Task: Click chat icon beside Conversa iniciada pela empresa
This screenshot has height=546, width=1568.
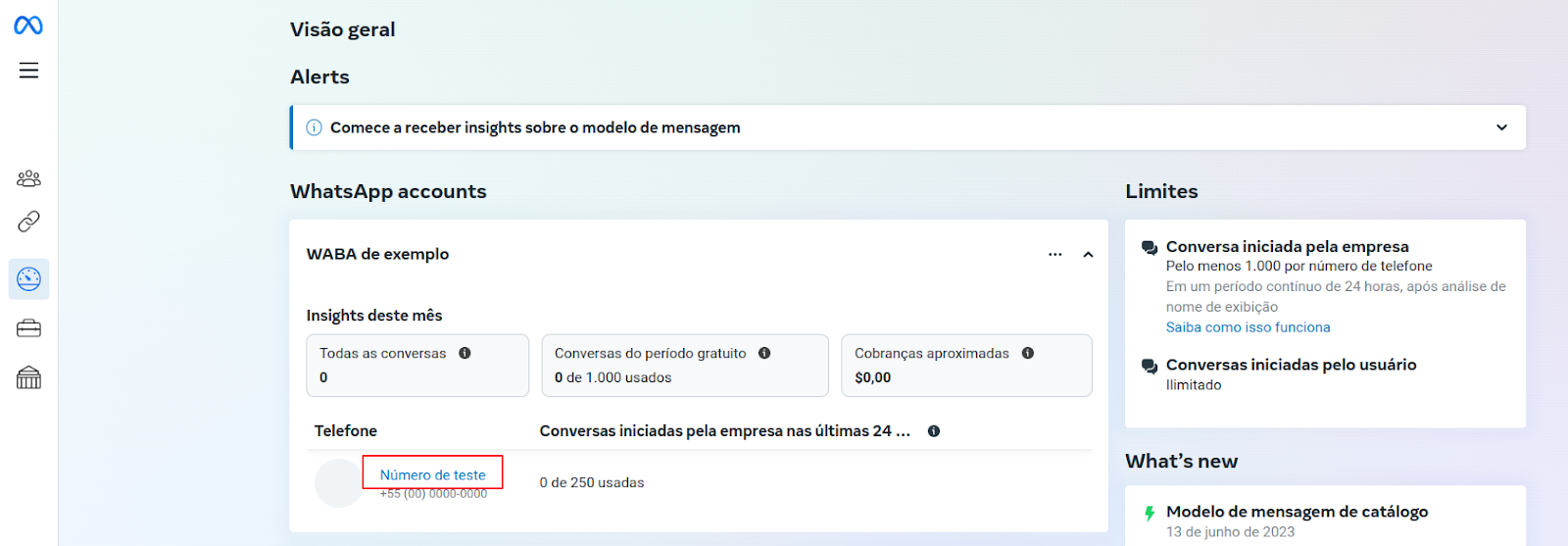Action: 1150,248
